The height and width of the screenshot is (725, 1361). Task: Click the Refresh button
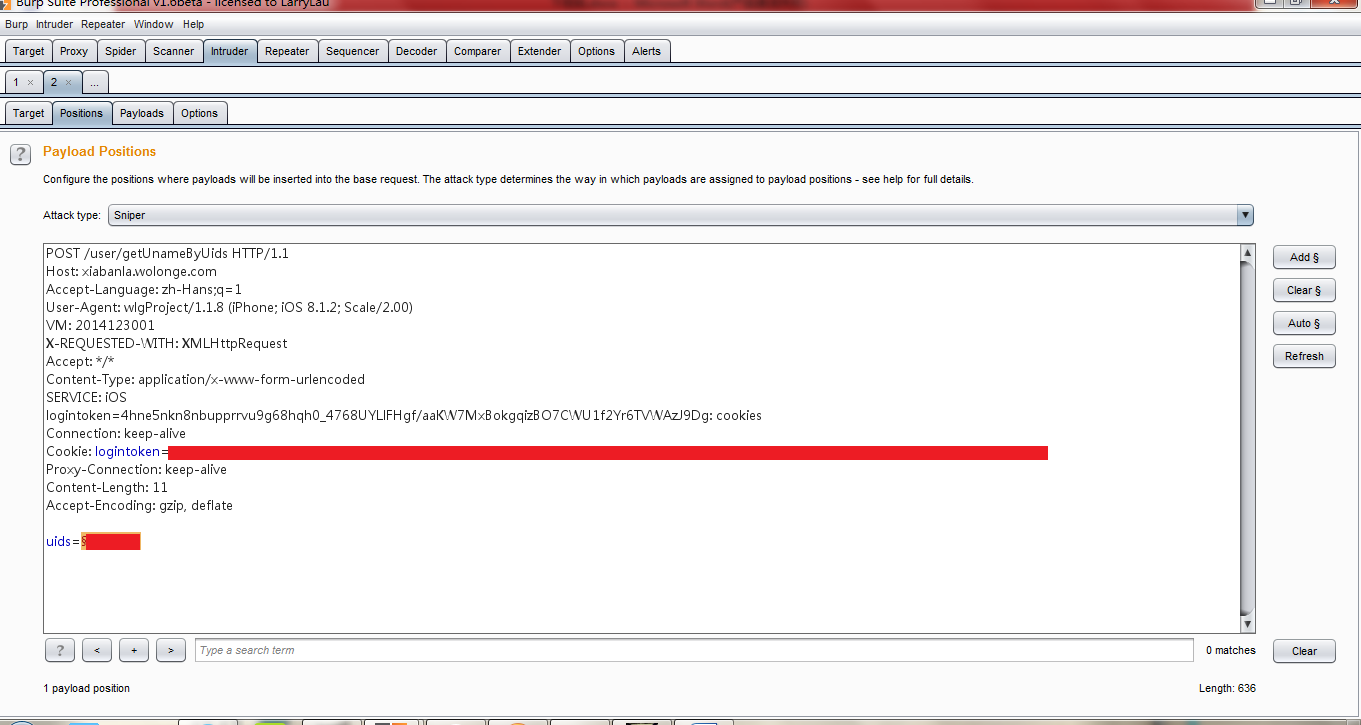[1304, 356]
